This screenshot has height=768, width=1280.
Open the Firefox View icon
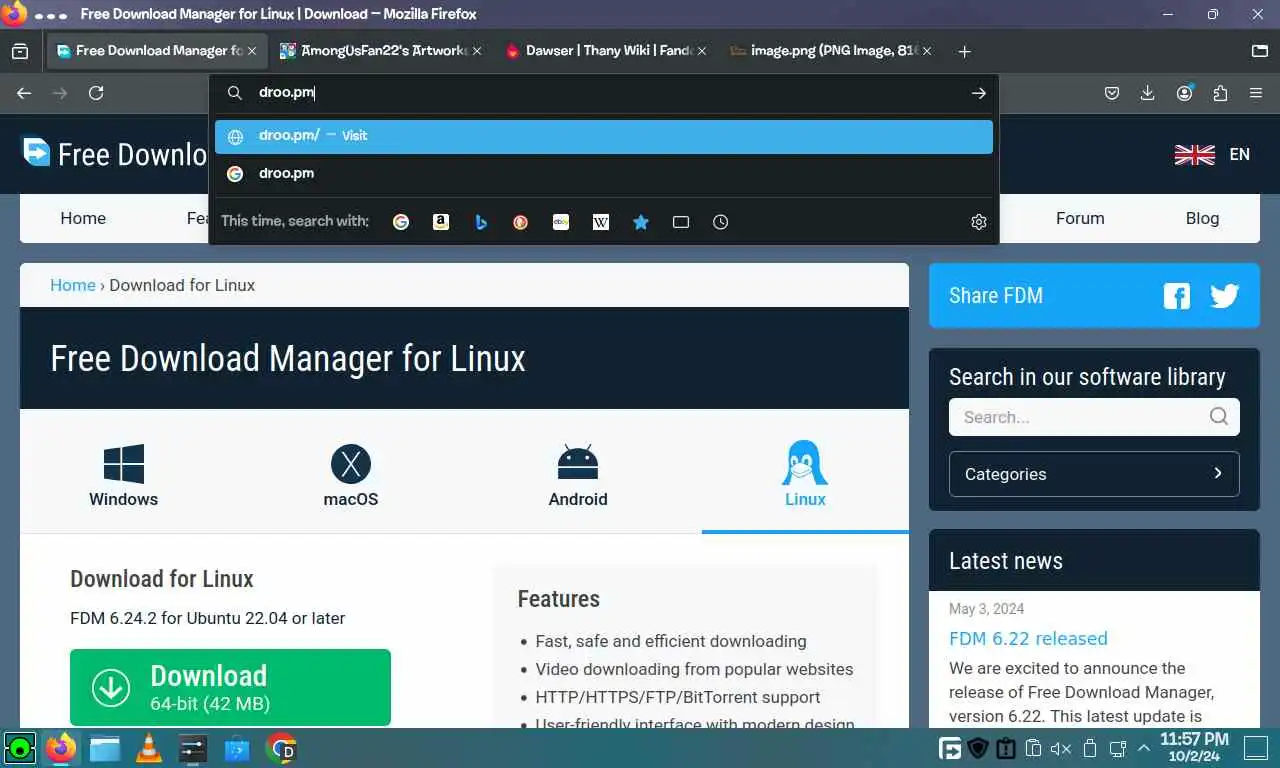20,51
